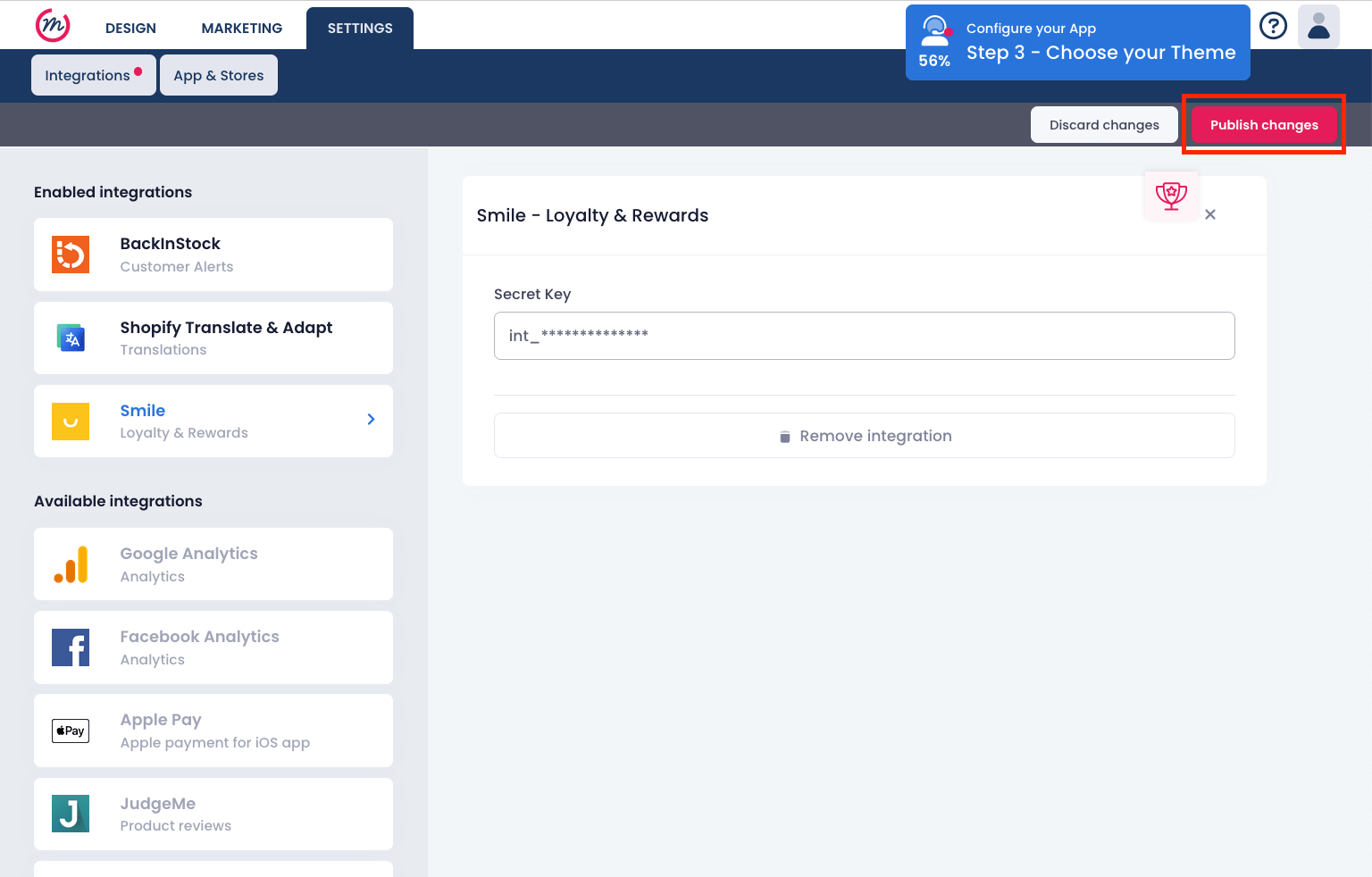Click the trophy rewards icon
This screenshot has width=1372, height=877.
(1171, 196)
